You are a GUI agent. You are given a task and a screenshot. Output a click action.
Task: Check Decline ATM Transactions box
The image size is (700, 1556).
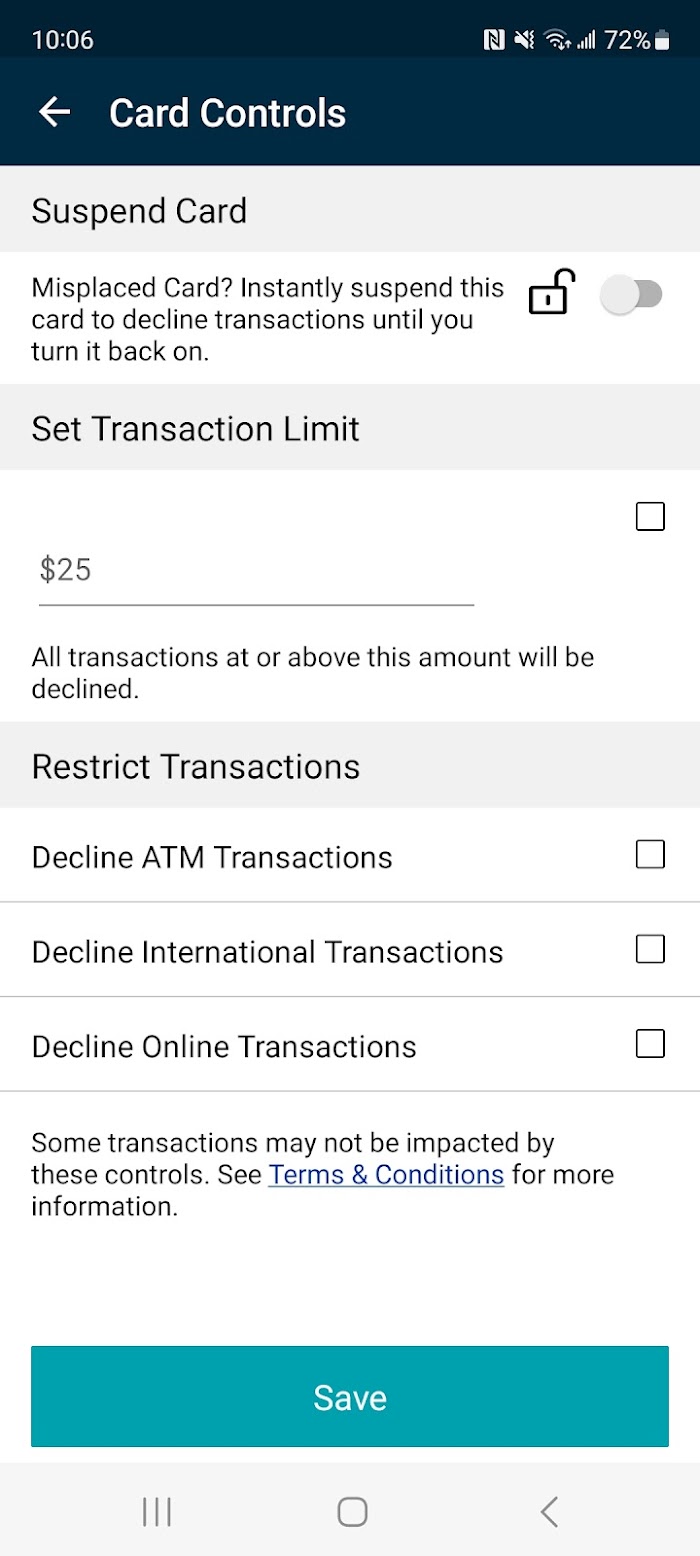tap(650, 855)
